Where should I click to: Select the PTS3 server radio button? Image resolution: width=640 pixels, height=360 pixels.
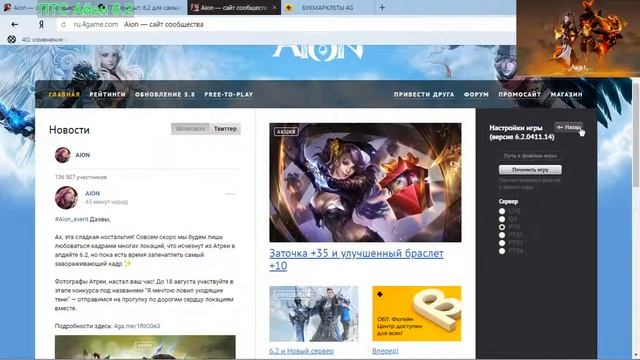502,243
